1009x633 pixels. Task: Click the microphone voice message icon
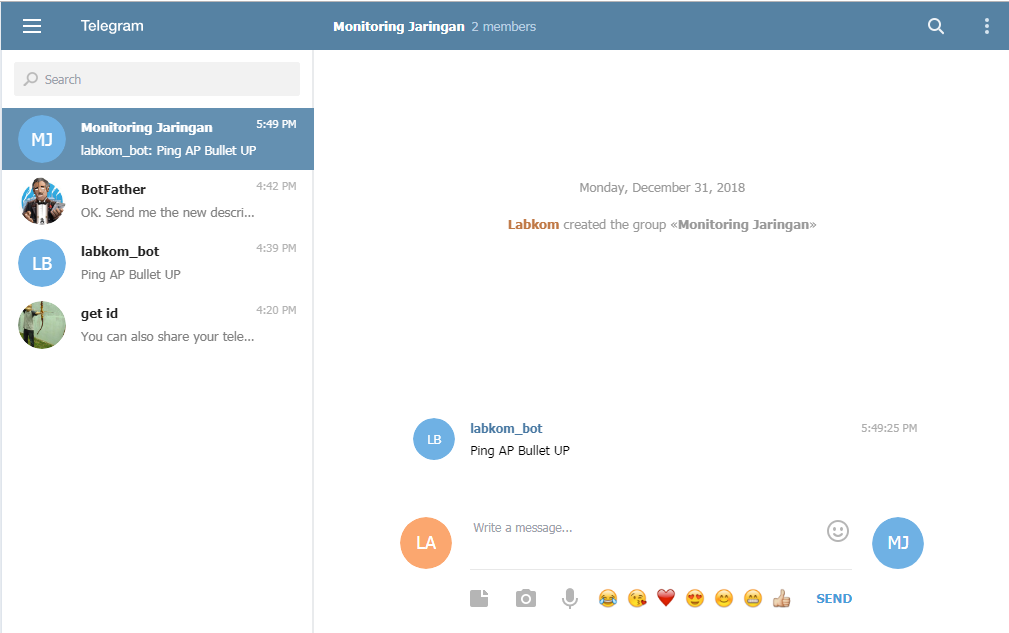(x=569, y=598)
